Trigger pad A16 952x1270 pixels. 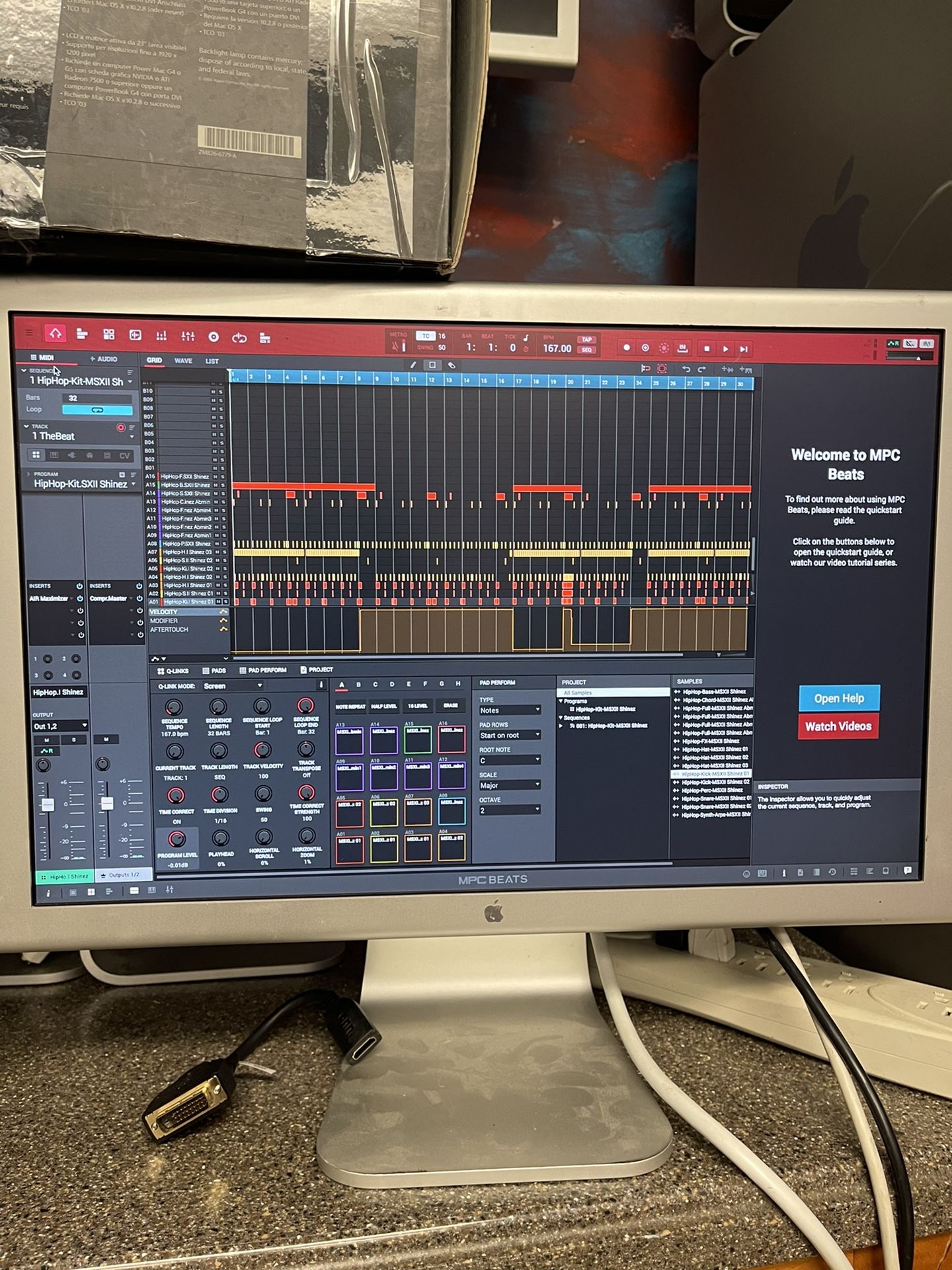click(452, 739)
